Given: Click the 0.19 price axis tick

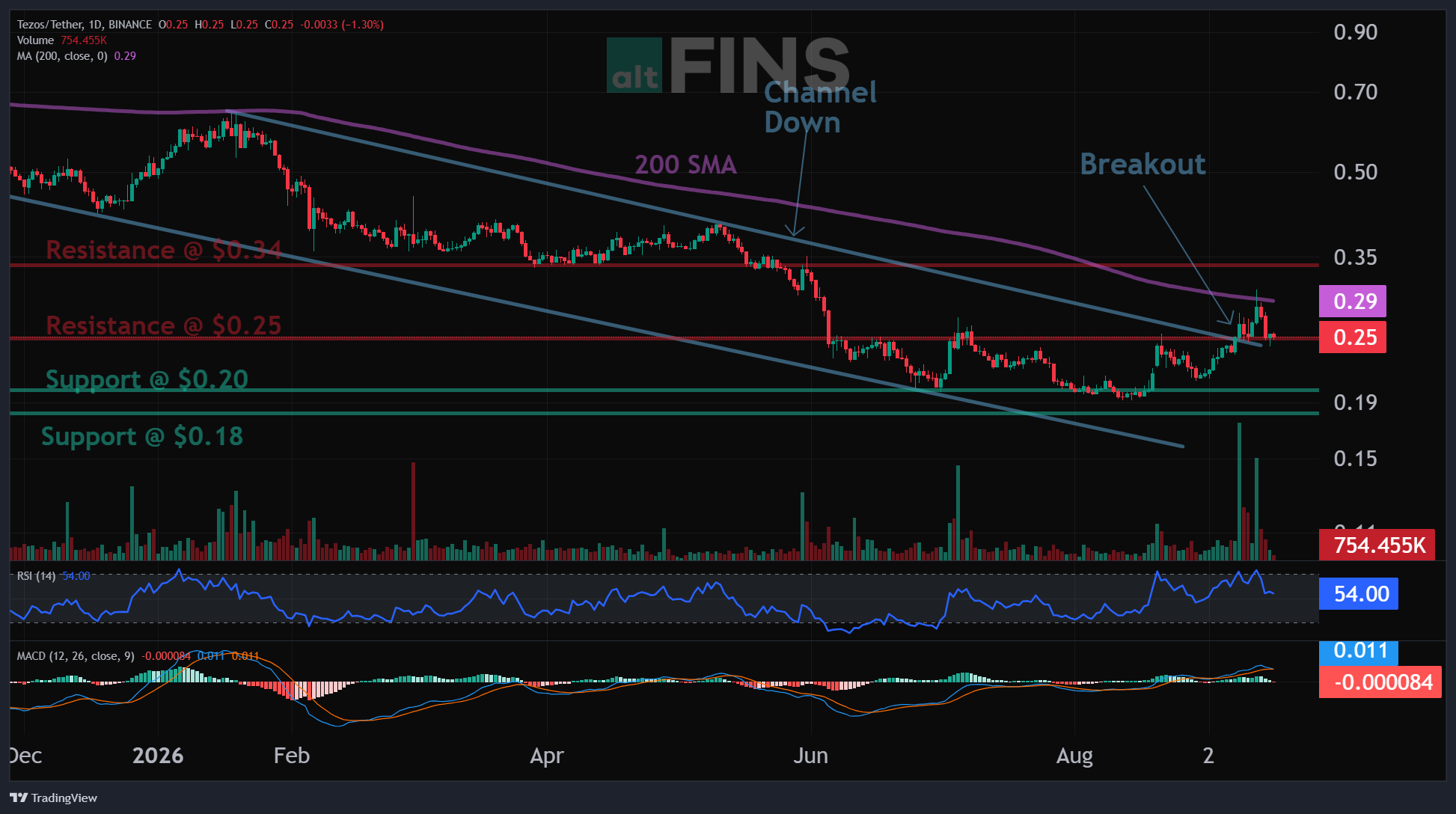Looking at the screenshot, I should coord(1355,403).
